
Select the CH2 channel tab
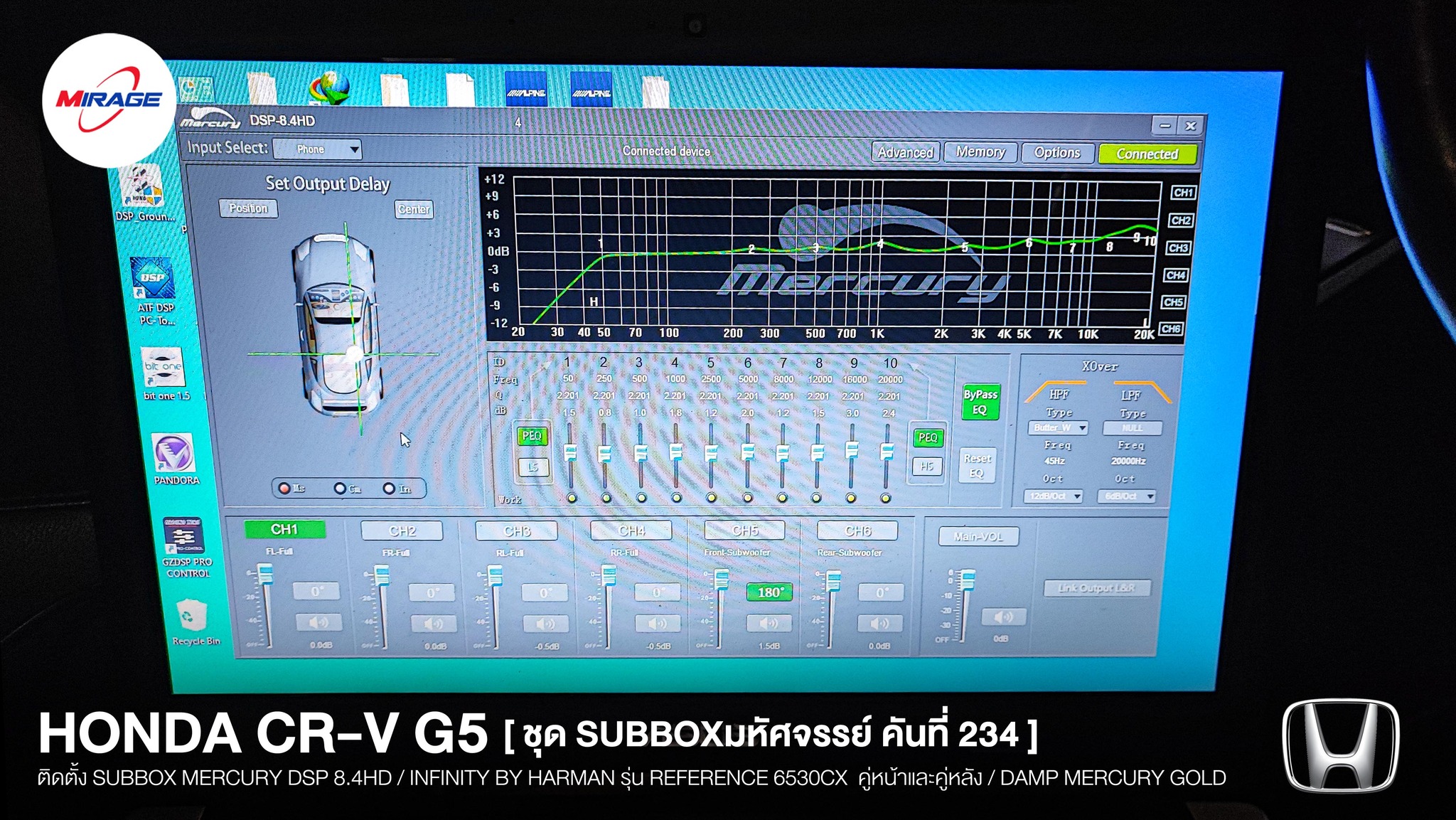click(402, 531)
